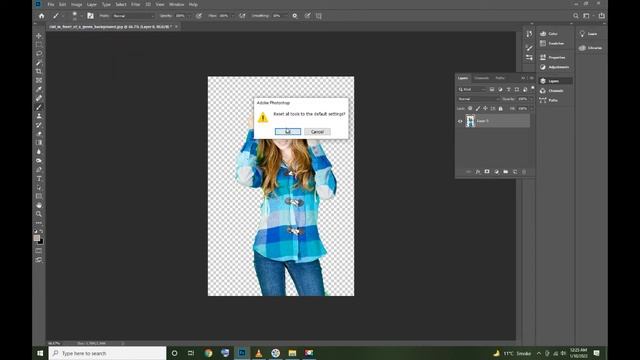
Task: Click the foreground color swatch
Action: pos(37,238)
